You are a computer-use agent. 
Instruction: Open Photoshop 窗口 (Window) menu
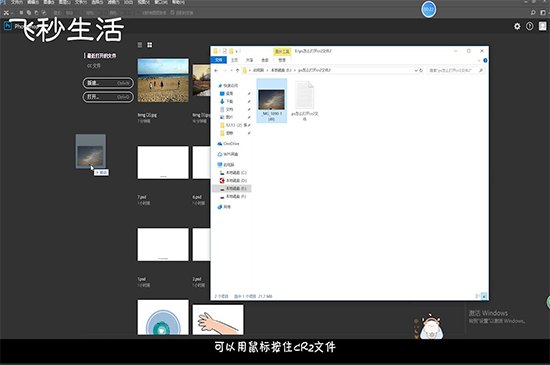click(x=161, y=2)
